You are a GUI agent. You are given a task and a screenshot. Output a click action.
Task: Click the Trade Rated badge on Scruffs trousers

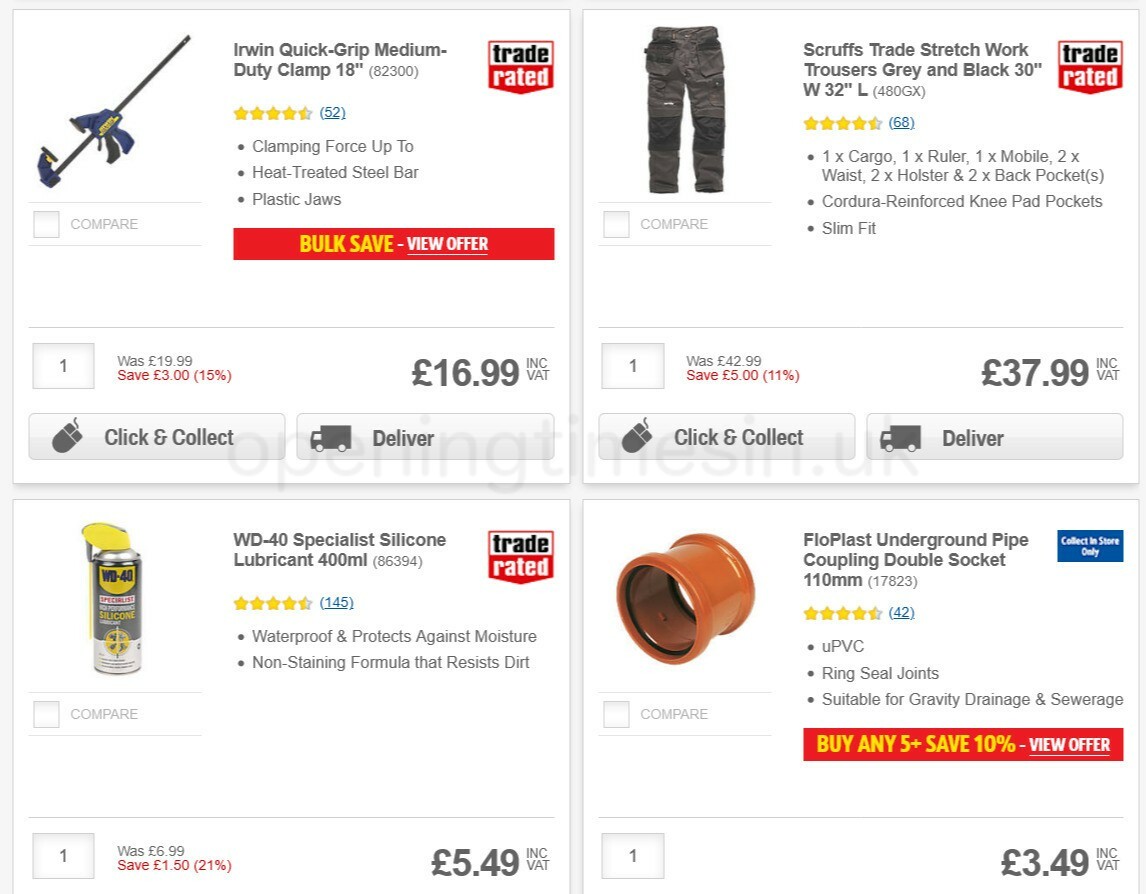click(1089, 64)
